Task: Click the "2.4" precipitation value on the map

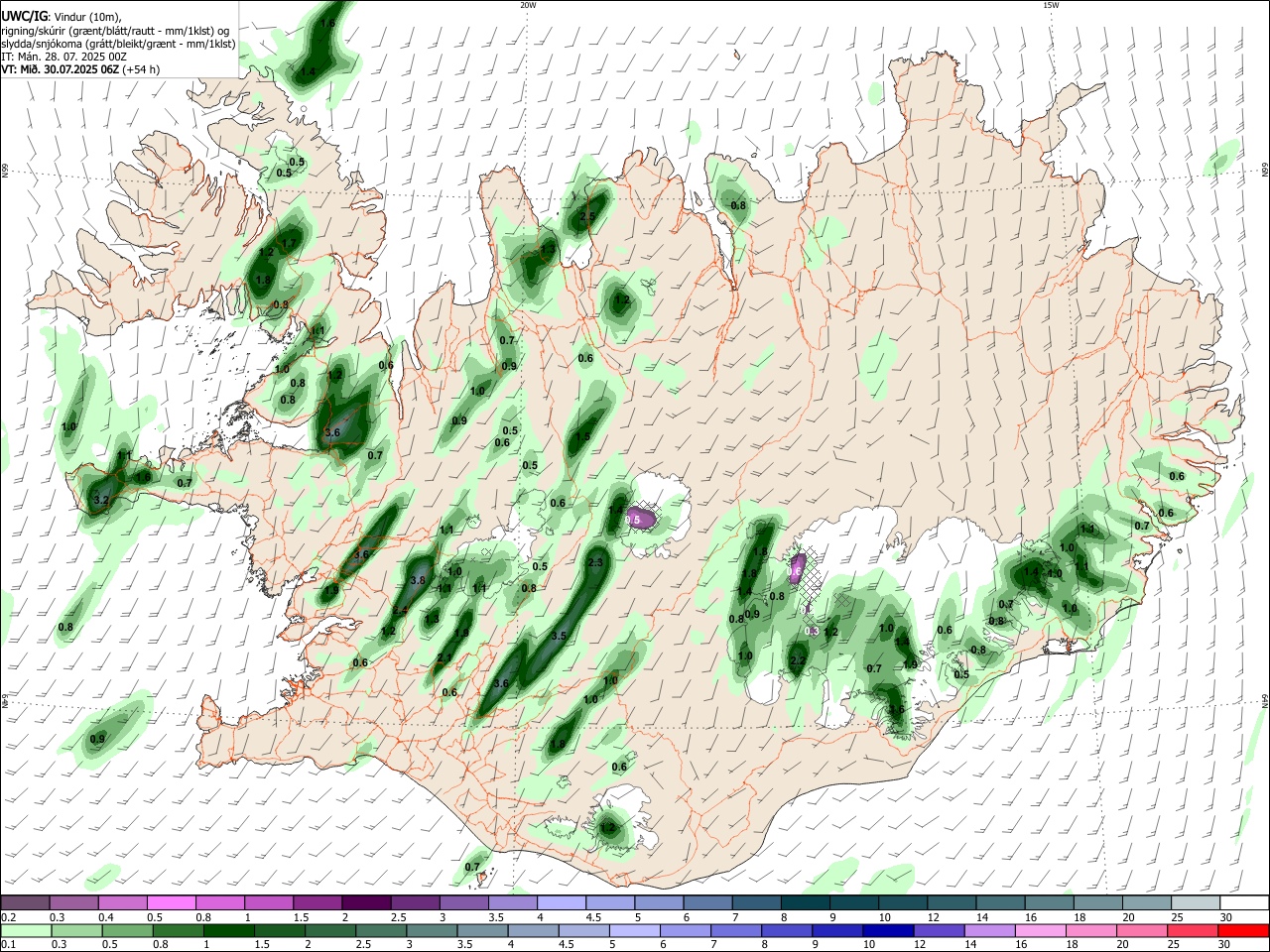Action: [401, 610]
